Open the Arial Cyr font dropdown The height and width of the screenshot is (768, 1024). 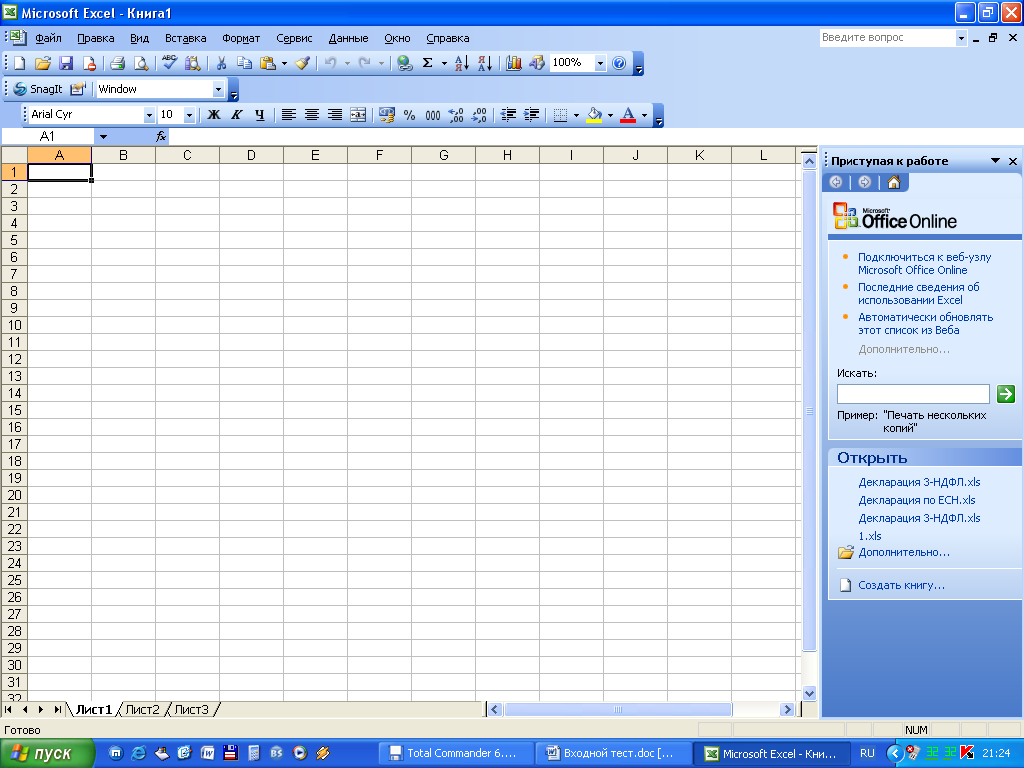pos(149,115)
